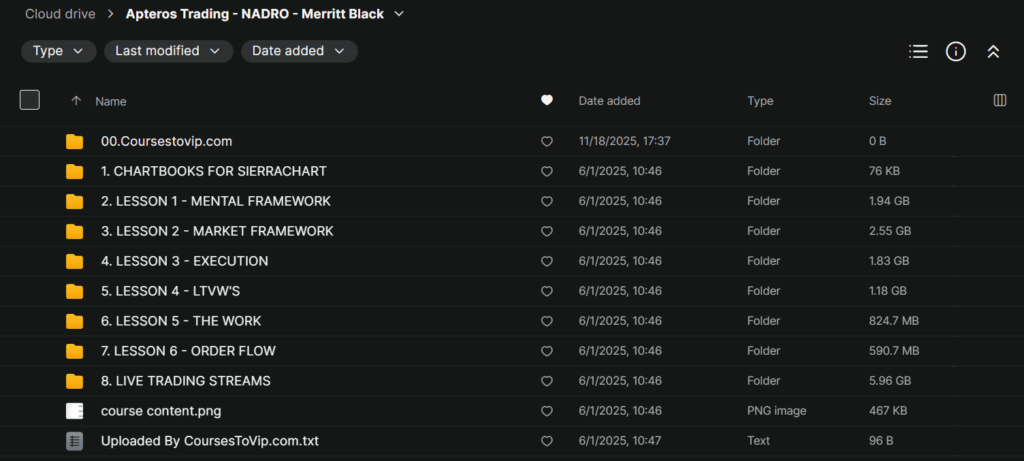Click the collapse double-chevron icon

[x=993, y=52]
